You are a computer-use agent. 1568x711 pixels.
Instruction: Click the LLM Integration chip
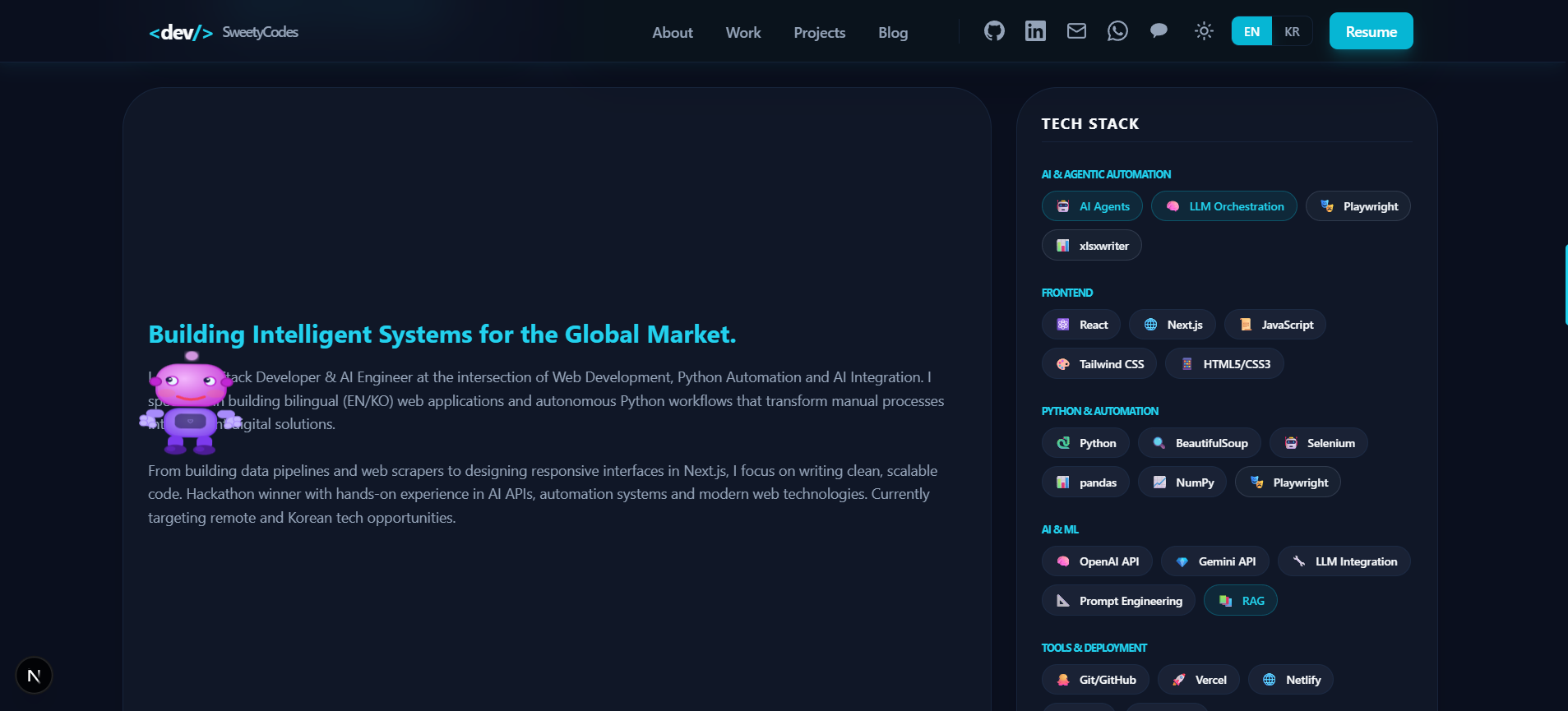[x=1344, y=561]
